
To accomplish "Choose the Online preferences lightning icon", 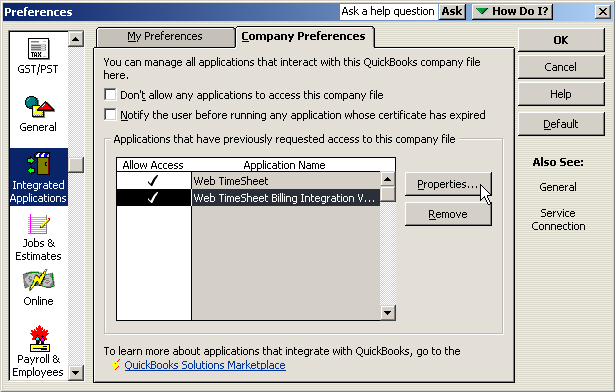I will click(x=38, y=280).
